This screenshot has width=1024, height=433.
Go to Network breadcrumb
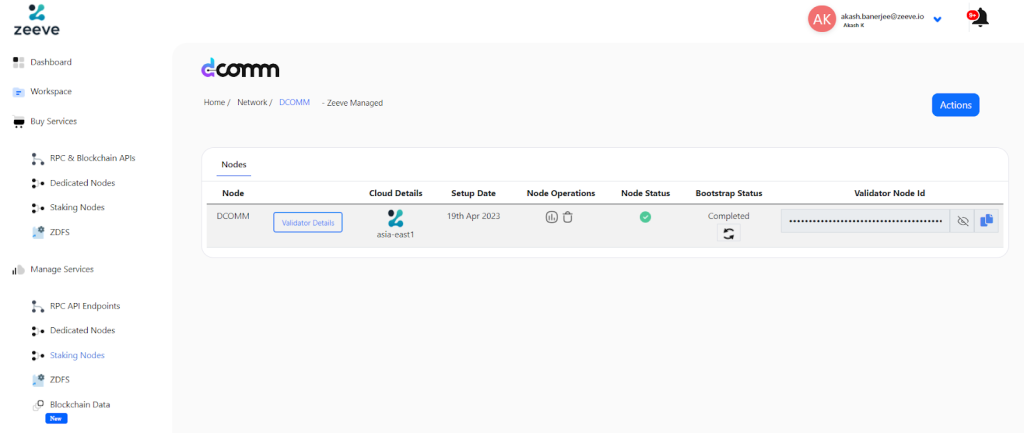(x=251, y=103)
